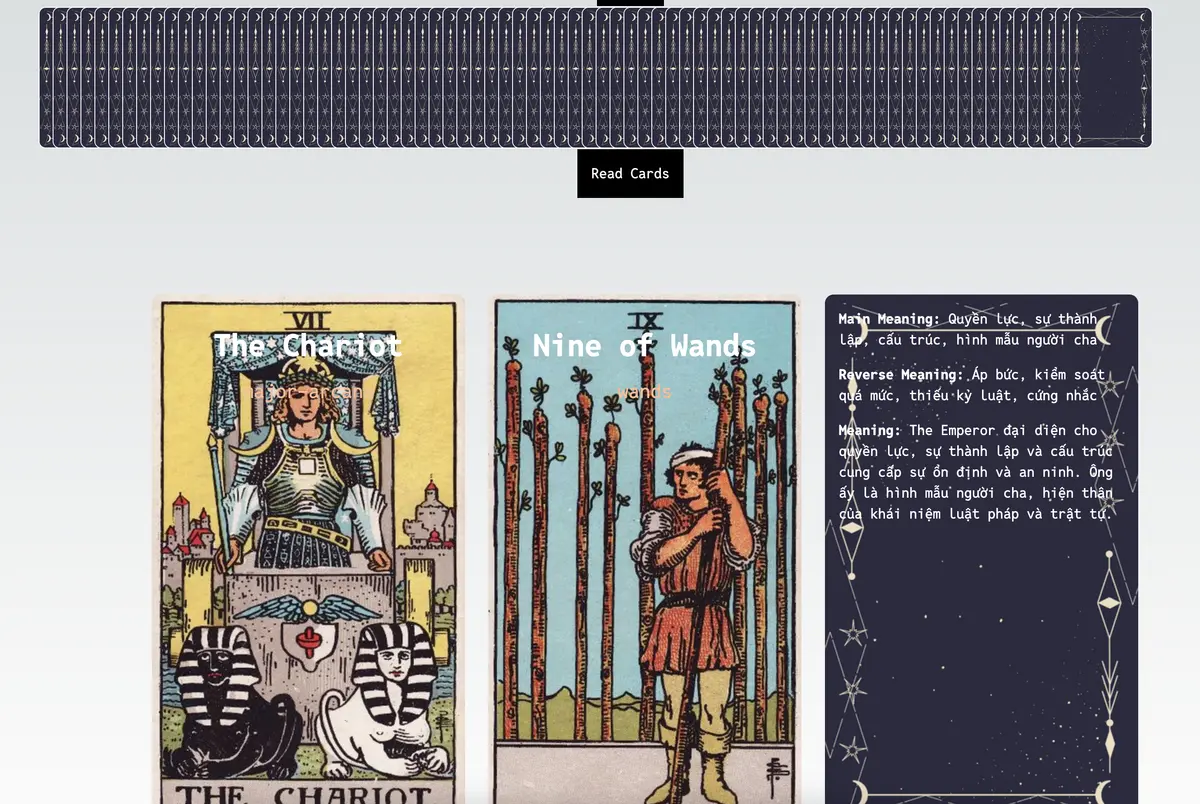Click the 'Meaning:' paragraph about The Emperor
The image size is (1200, 804).
pyautogui.click(x=976, y=472)
